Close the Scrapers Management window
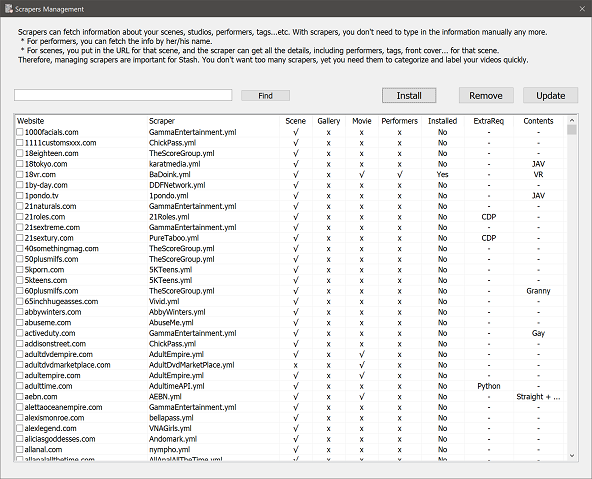This screenshot has height=479, width=592. pos(582,9)
